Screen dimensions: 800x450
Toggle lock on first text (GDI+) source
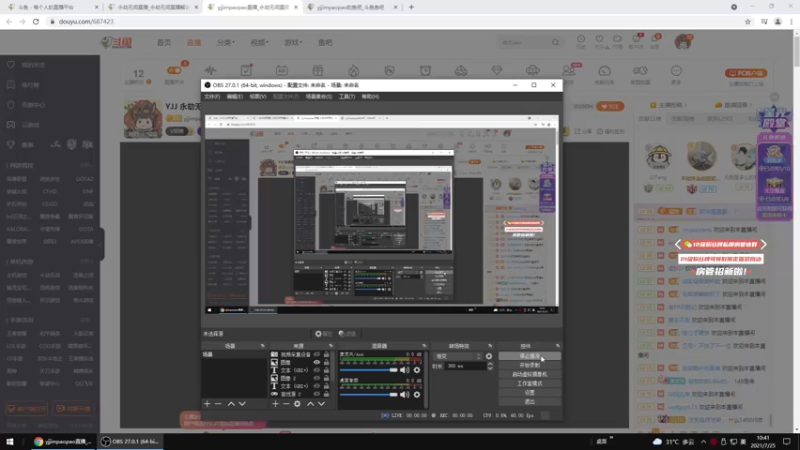tap(327, 370)
